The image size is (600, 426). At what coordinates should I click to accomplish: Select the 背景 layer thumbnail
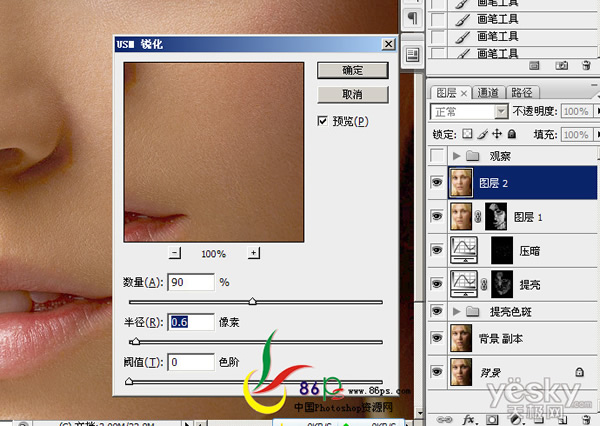[461, 372]
